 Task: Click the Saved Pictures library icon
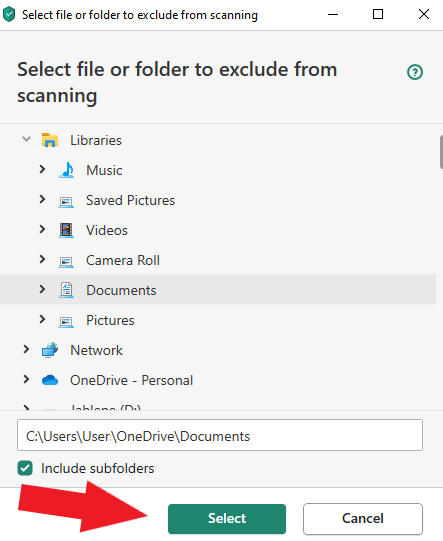tap(66, 201)
